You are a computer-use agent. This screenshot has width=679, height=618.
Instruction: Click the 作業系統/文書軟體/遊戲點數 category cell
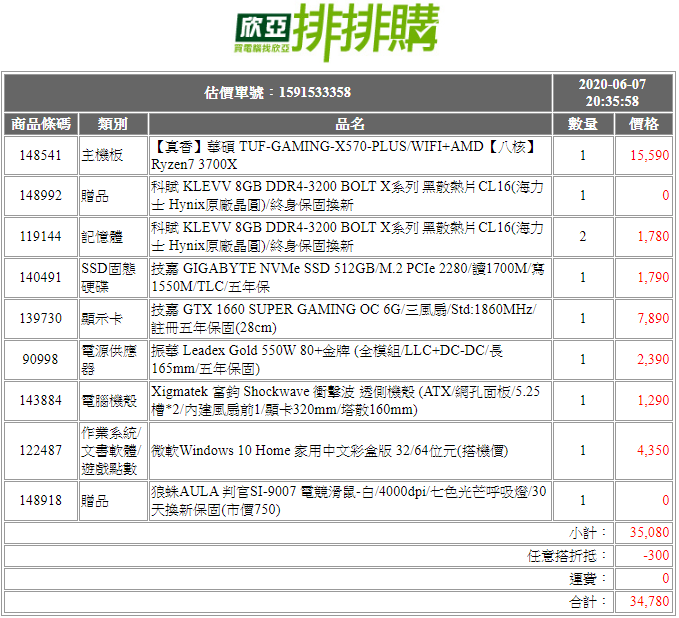[113, 451]
